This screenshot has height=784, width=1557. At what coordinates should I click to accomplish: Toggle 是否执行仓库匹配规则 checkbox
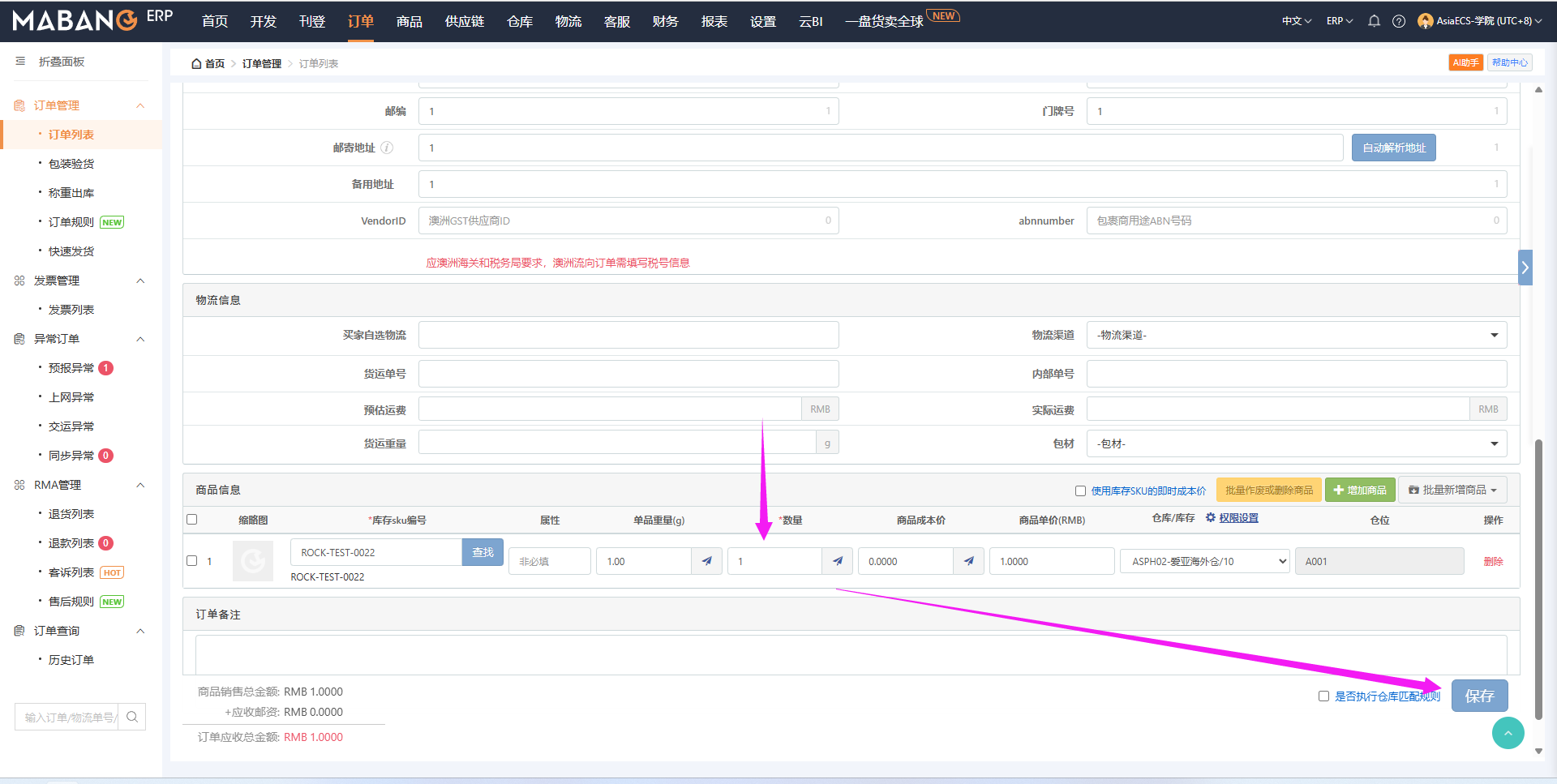tap(1323, 696)
